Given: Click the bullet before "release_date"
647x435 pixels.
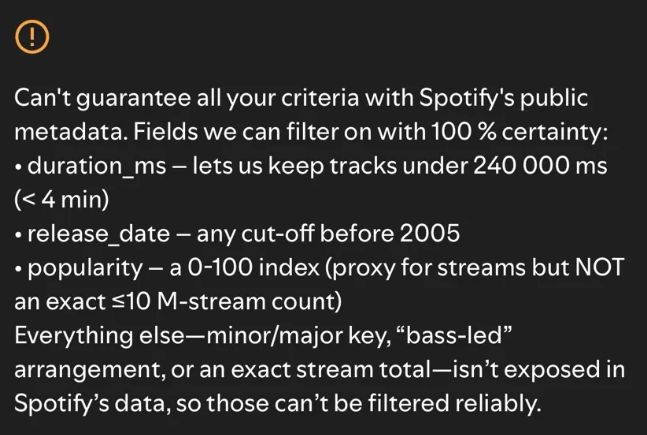Looking at the screenshot, I should tap(19, 234).
